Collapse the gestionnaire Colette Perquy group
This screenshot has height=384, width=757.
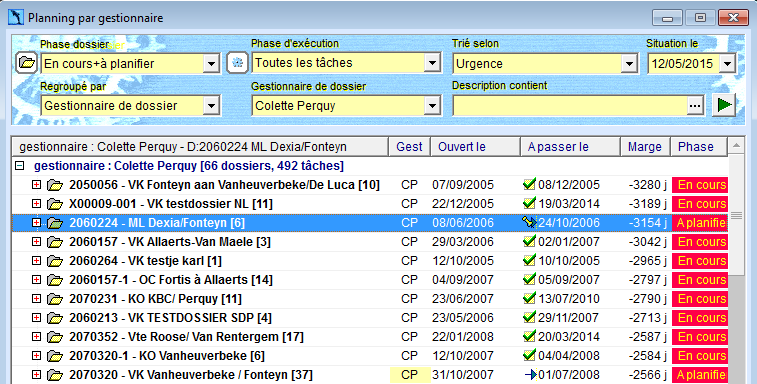point(19,166)
